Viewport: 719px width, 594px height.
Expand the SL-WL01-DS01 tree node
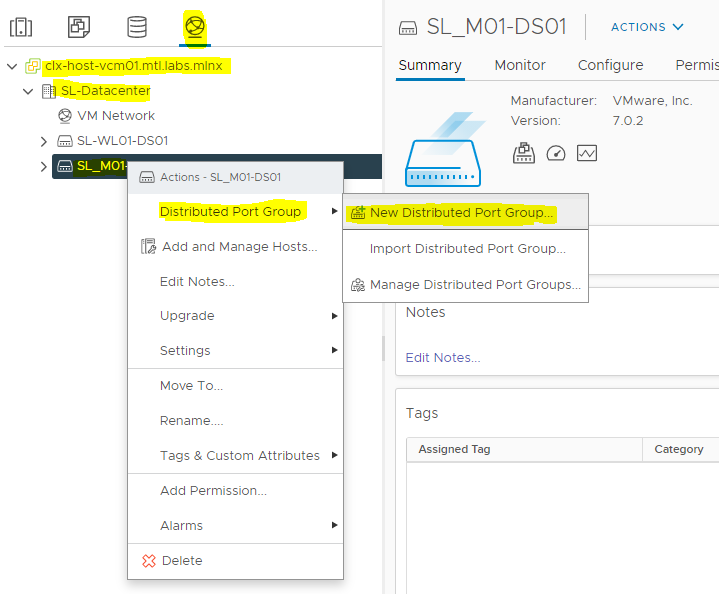tap(44, 141)
